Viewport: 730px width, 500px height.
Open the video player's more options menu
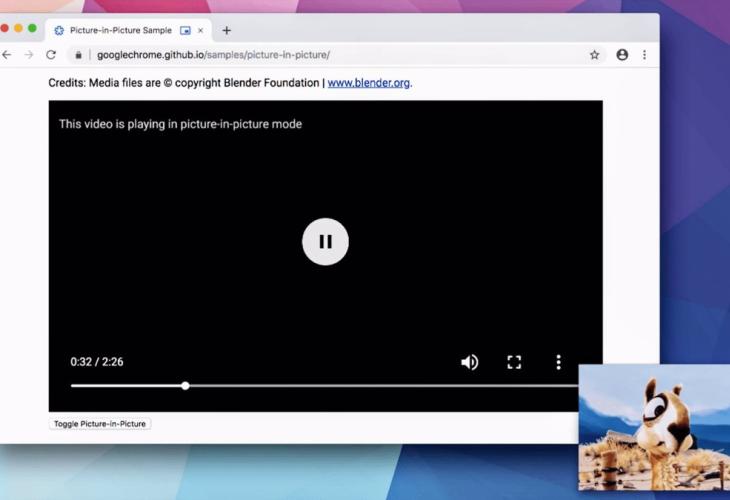tap(558, 362)
